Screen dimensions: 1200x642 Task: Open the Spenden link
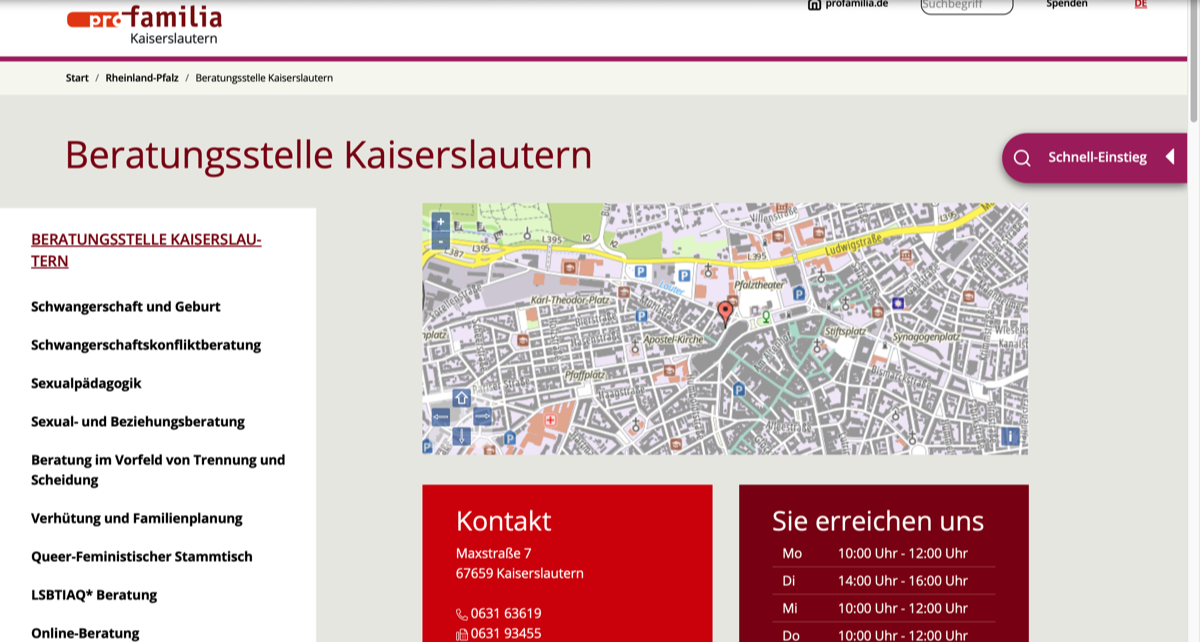click(1066, 4)
